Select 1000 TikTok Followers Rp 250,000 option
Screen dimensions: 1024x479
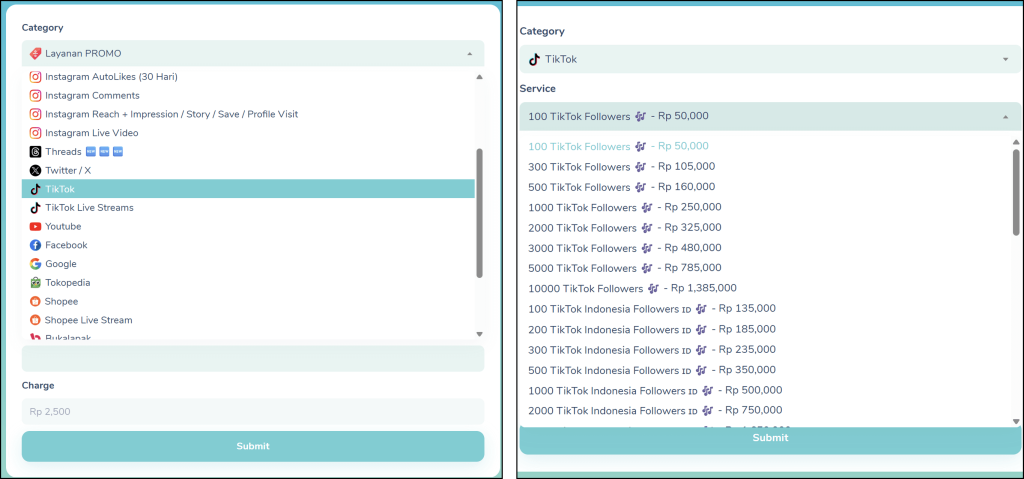click(624, 208)
